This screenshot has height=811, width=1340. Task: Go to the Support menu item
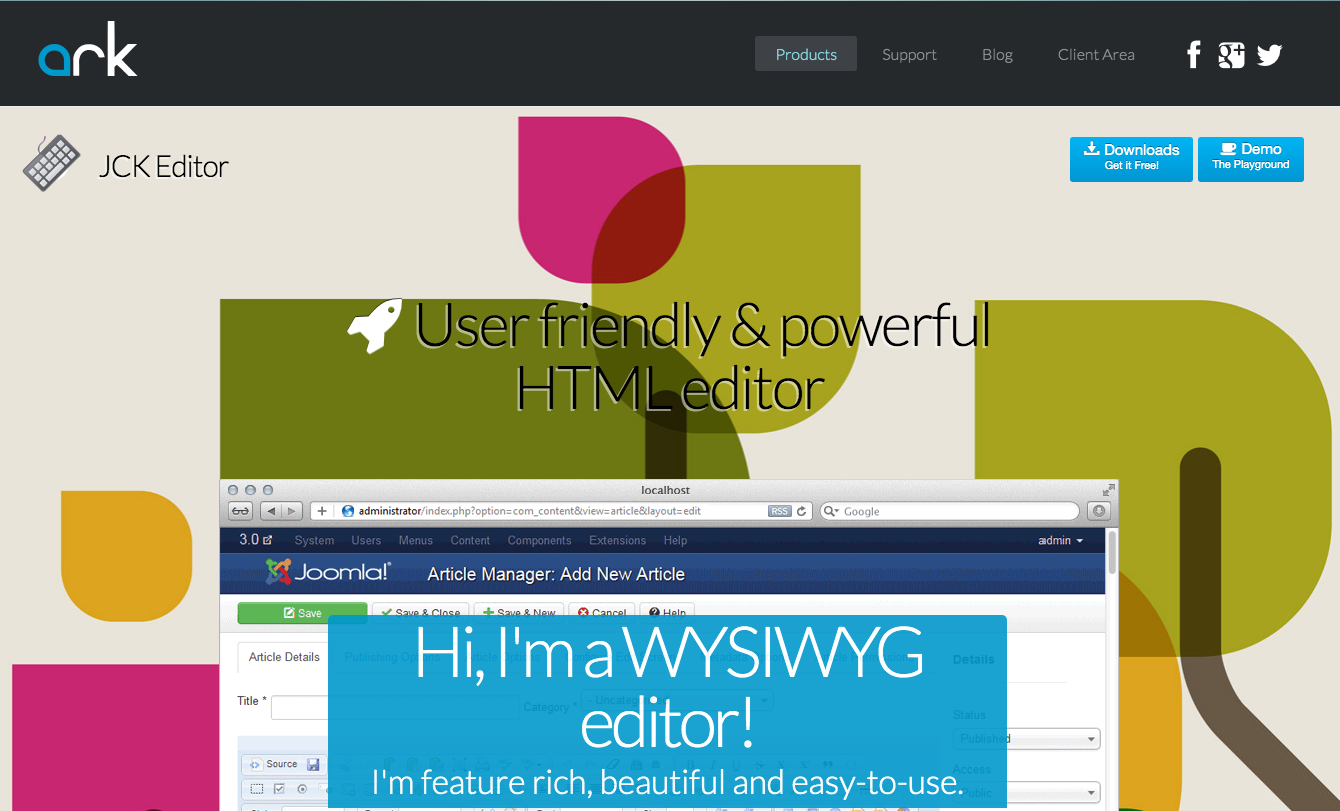click(909, 54)
